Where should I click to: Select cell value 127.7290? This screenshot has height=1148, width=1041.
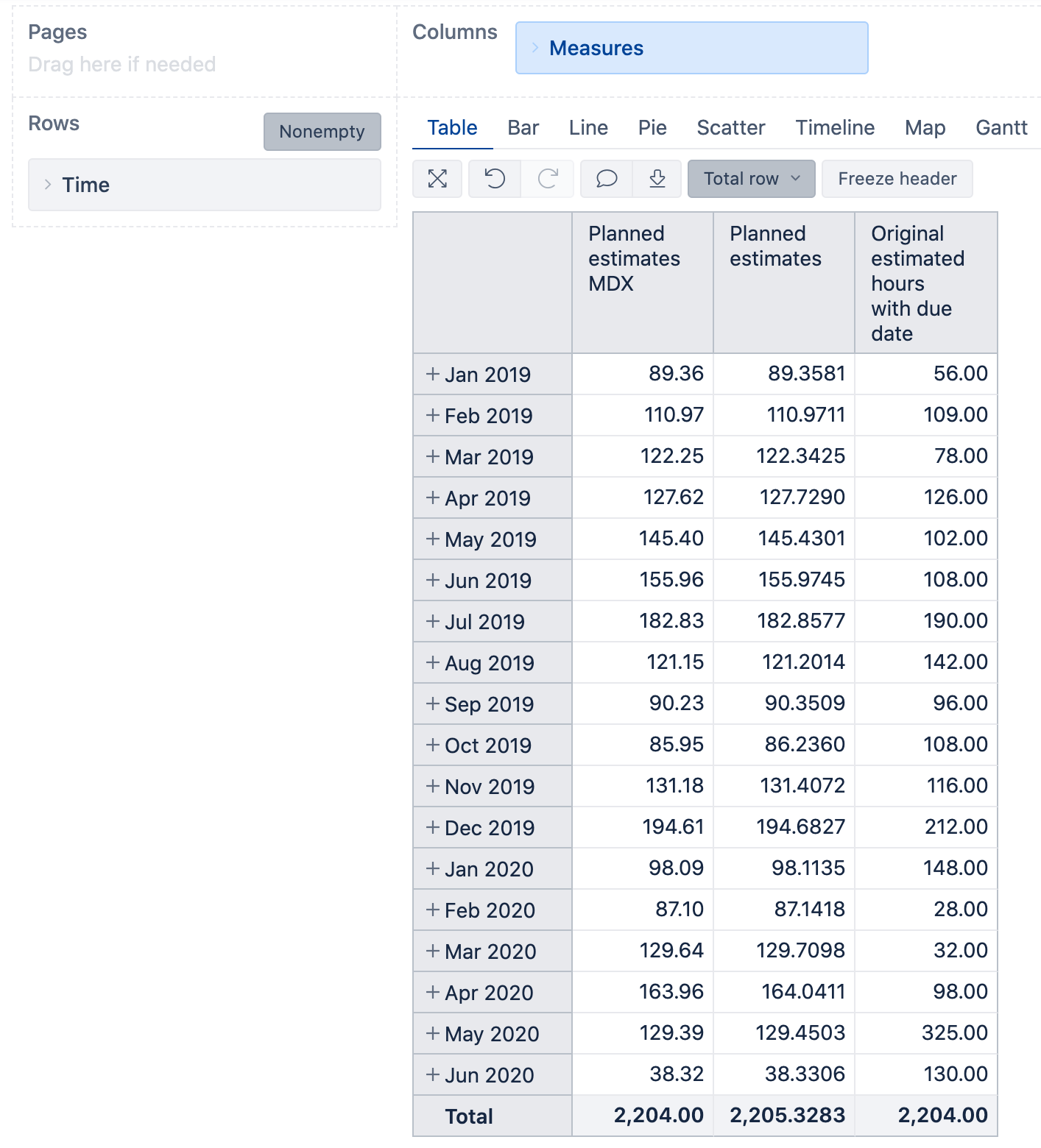802,497
